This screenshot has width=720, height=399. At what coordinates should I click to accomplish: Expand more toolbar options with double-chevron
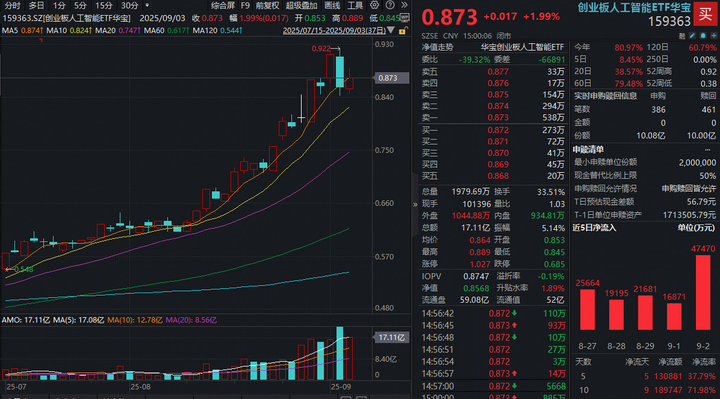pyautogui.click(x=404, y=5)
